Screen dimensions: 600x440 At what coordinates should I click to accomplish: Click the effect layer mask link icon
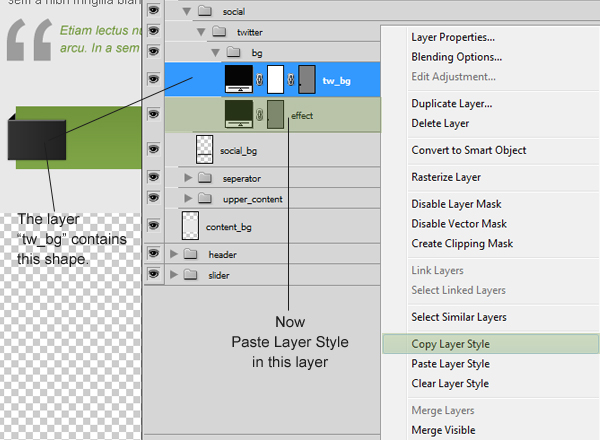click(x=259, y=115)
